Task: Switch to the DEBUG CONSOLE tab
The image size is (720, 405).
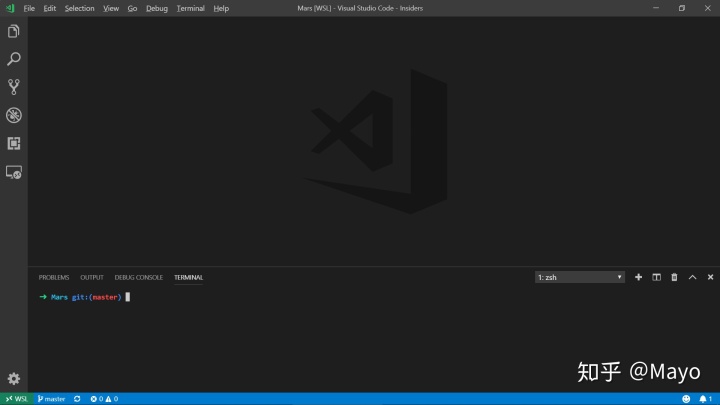Action: (139, 277)
